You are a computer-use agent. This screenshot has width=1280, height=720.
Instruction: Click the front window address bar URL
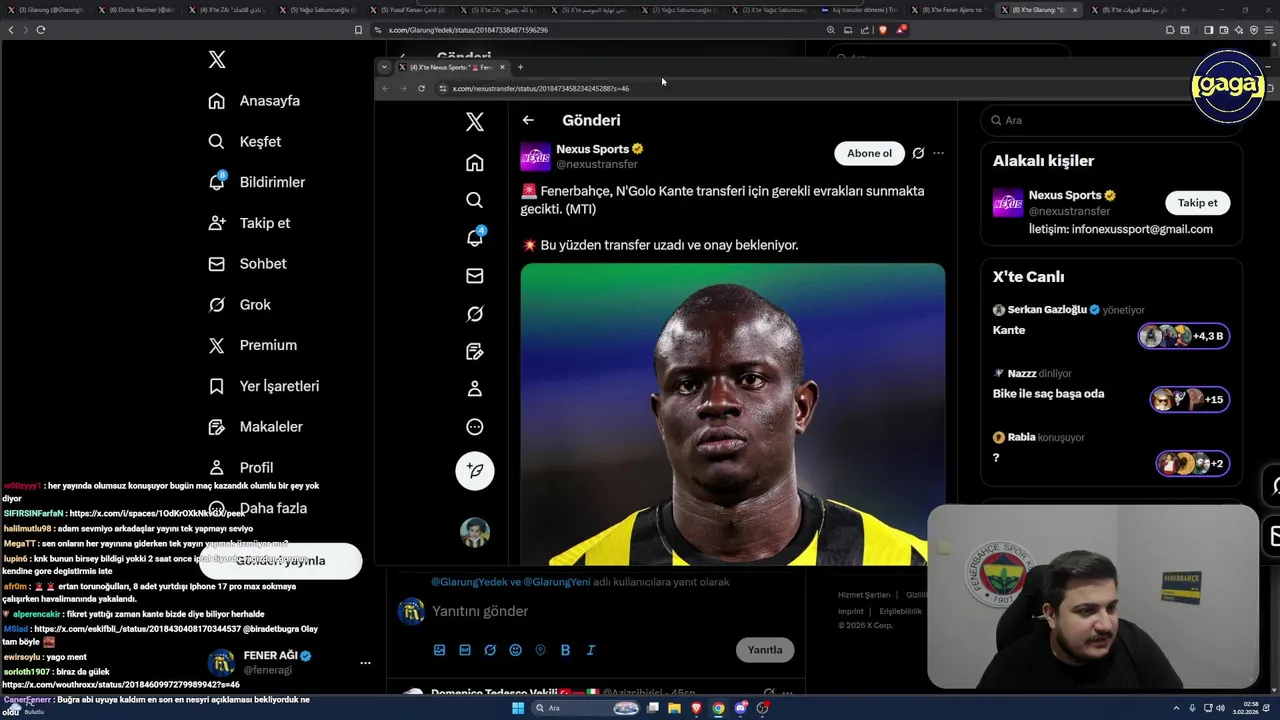pos(541,88)
